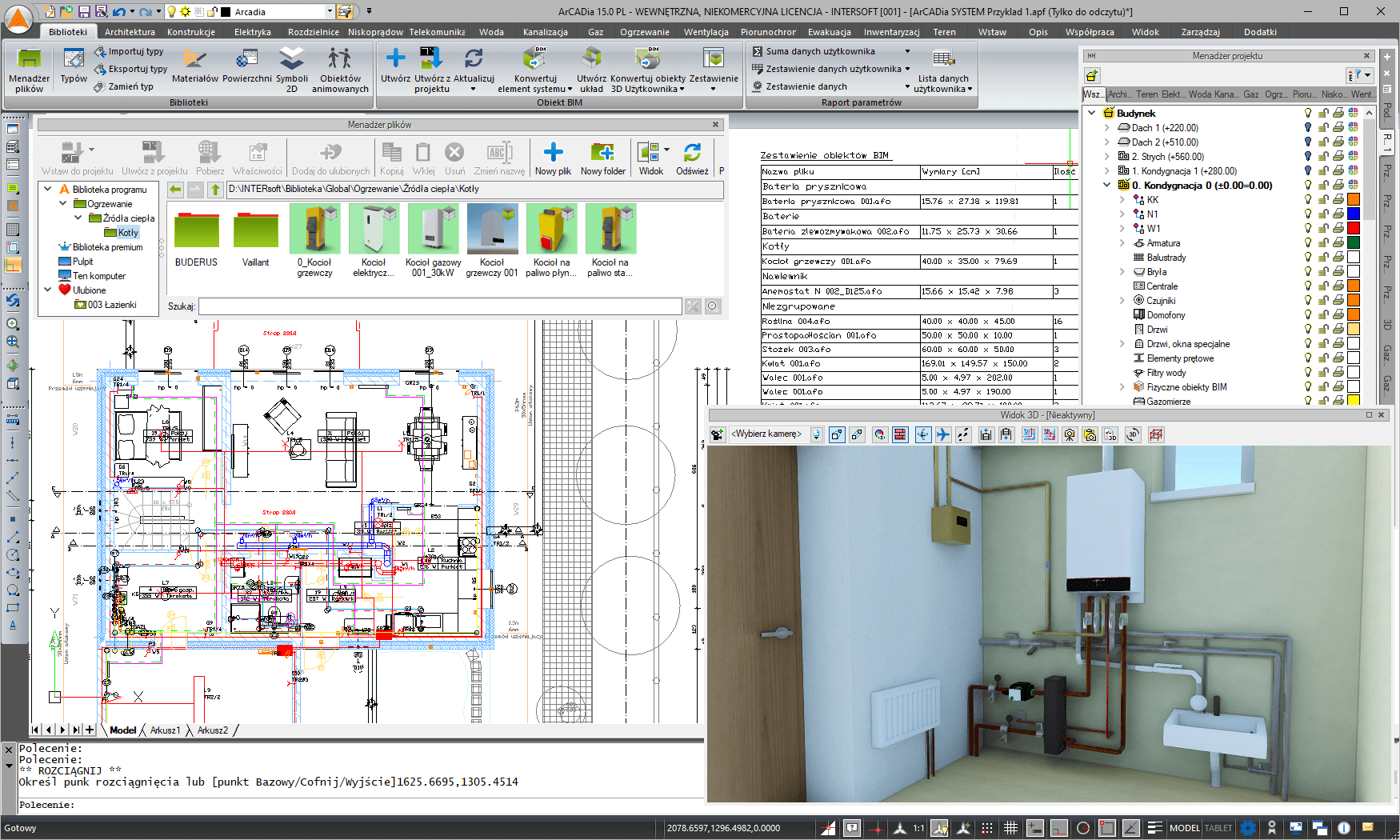This screenshot has width=1400, height=840.
Task: Collapse the Ulubione folder tree node
Action: click(48, 290)
